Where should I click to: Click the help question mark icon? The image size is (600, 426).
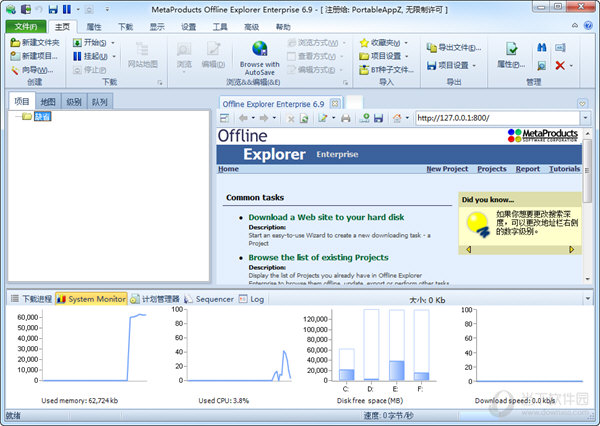point(588,26)
